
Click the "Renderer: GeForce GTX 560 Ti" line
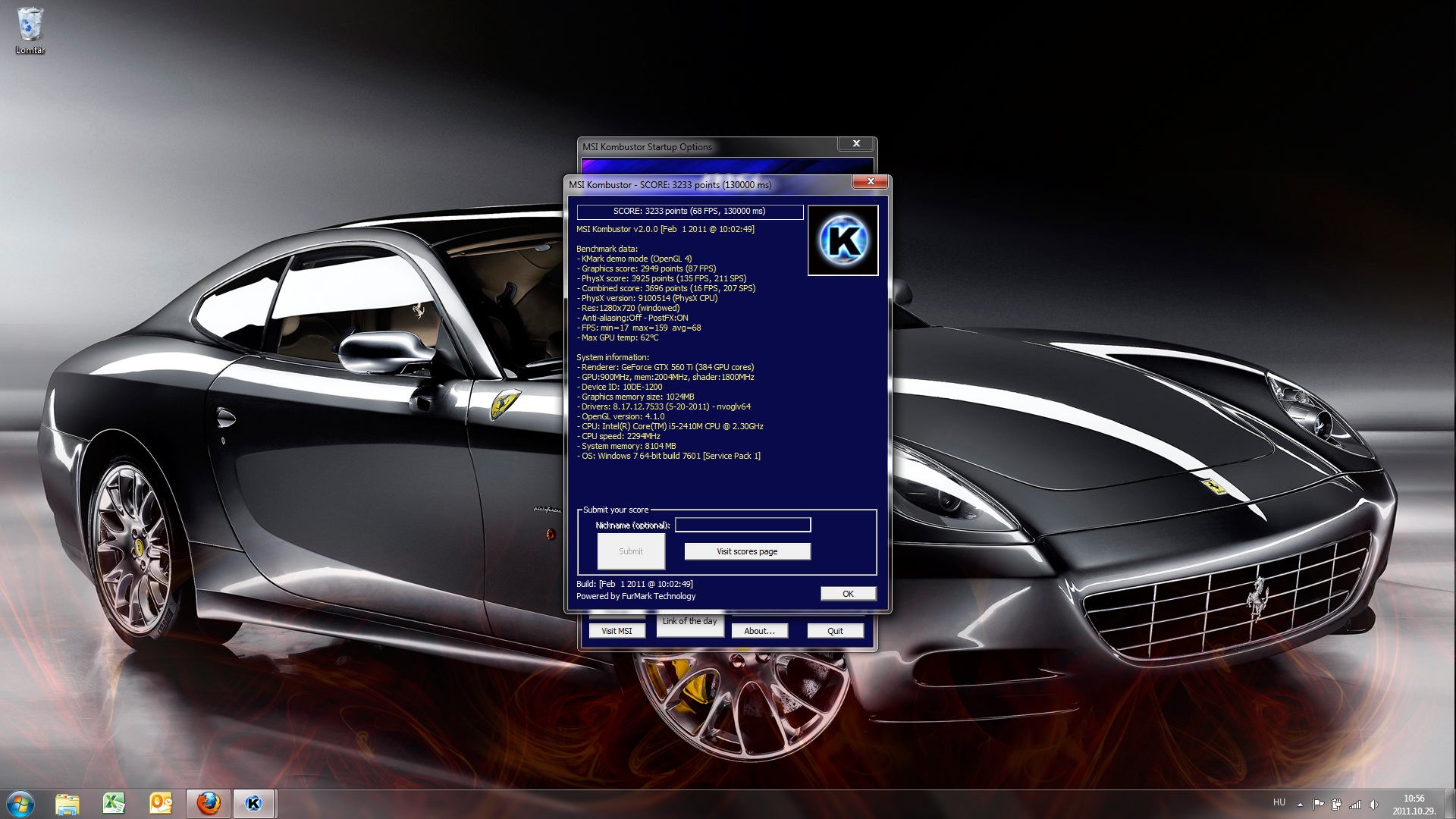click(665, 367)
